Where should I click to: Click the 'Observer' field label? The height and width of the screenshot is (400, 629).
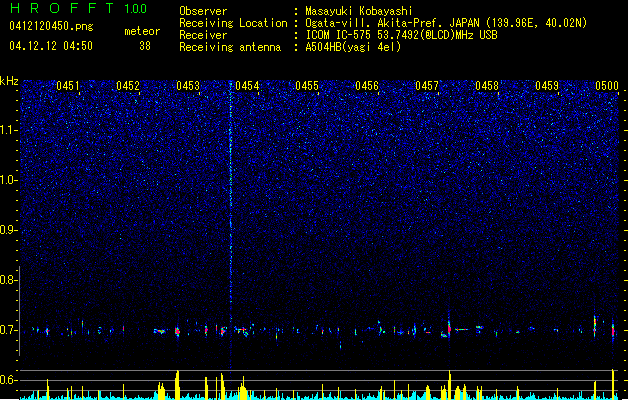(x=203, y=11)
